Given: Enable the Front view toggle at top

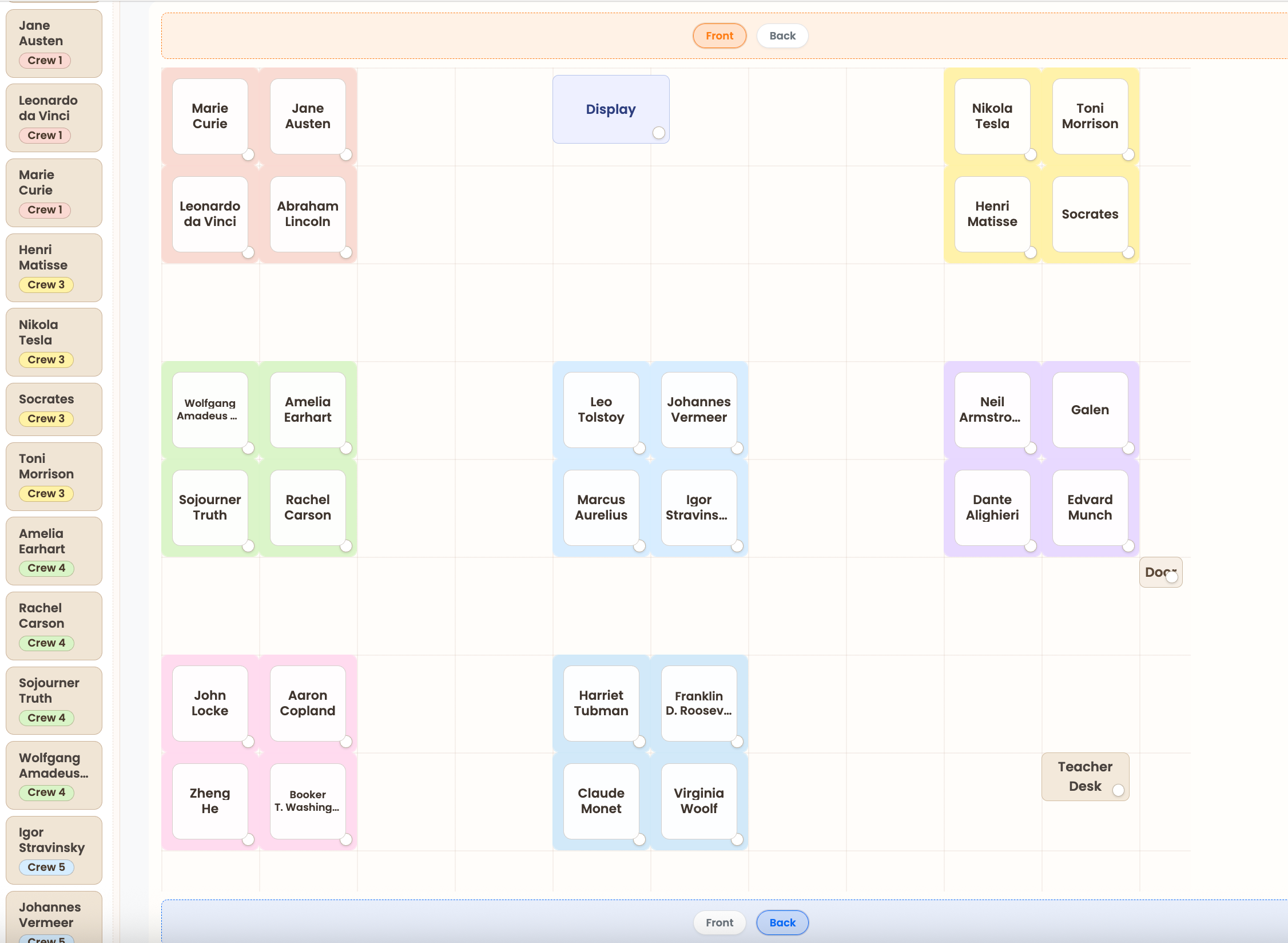Looking at the screenshot, I should 719,35.
